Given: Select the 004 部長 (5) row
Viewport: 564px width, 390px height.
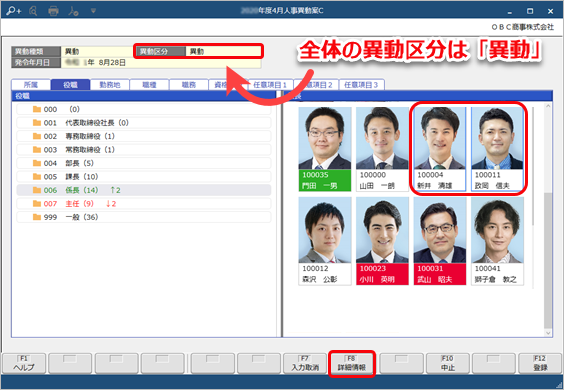Looking at the screenshot, I should 144,163.
